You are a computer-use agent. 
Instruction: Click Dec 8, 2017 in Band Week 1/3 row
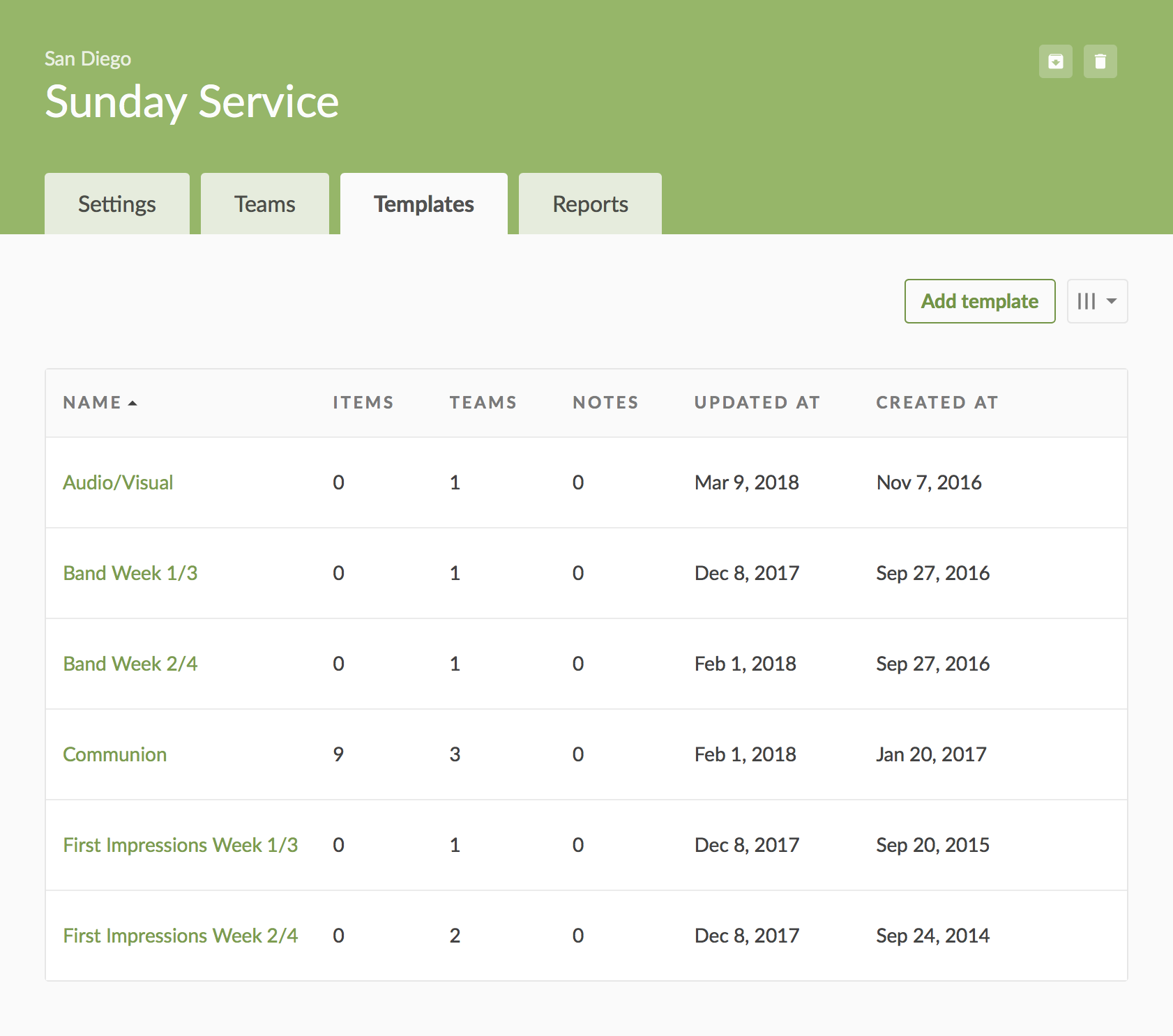click(x=747, y=573)
